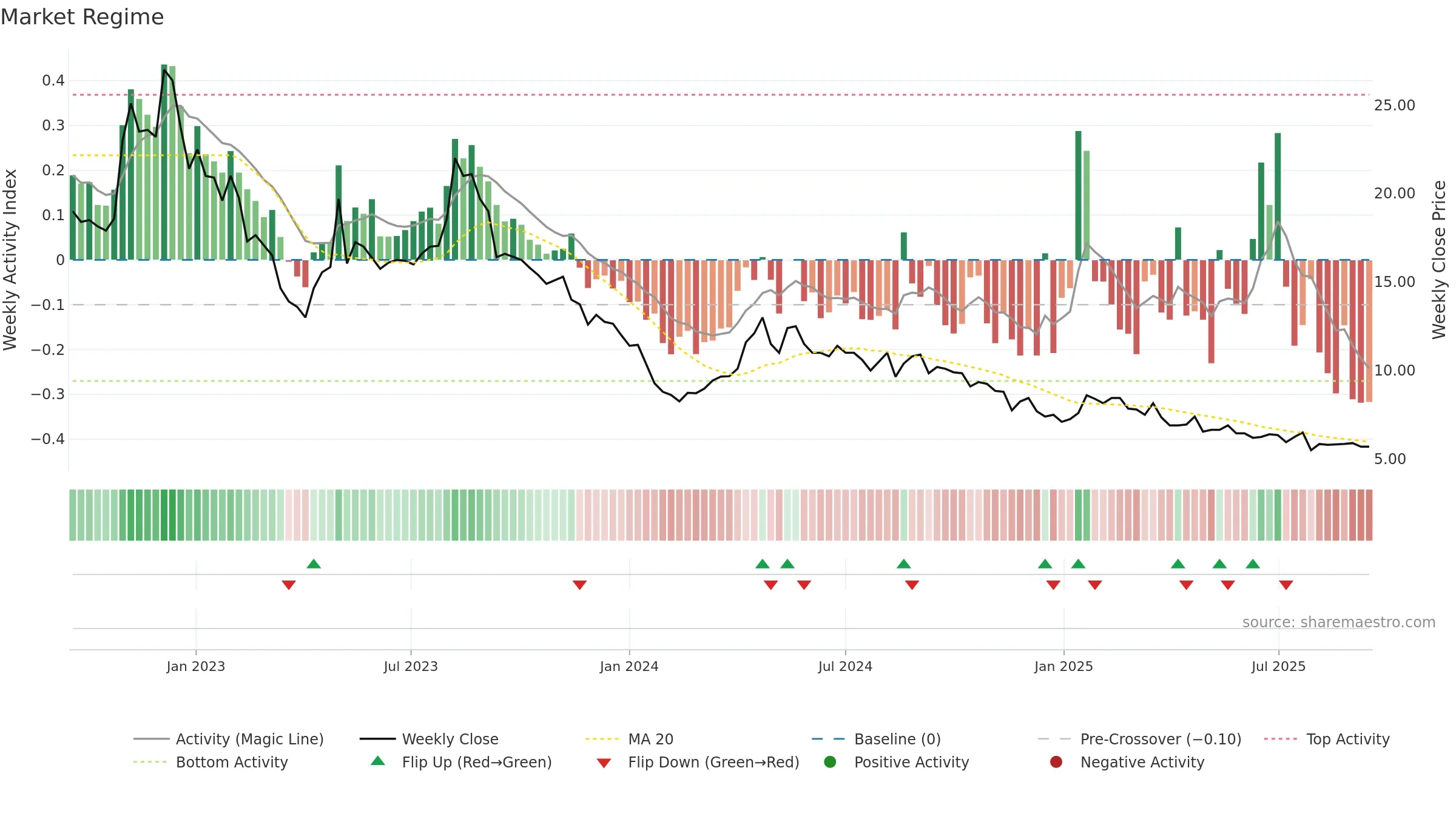Click the Jul 2024 x-axis label
The height and width of the screenshot is (819, 1456).
pyautogui.click(x=845, y=666)
